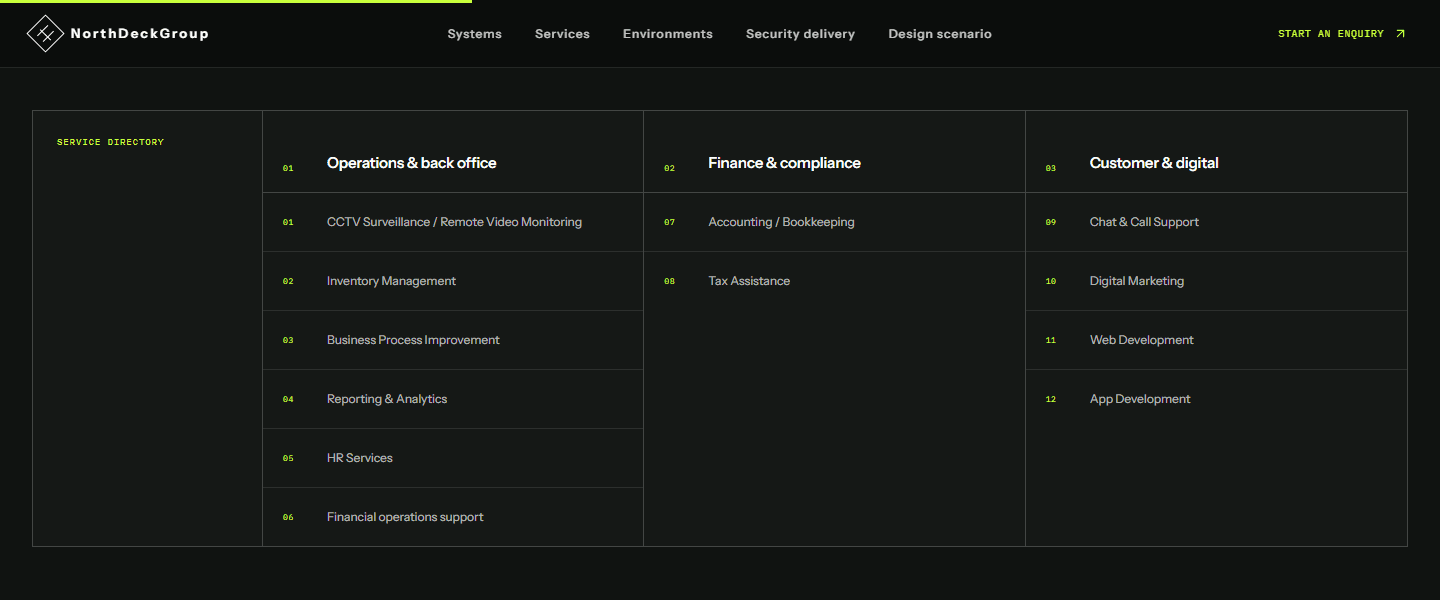1440x600 pixels.
Task: Click the NorthDeckGroup brand name
Action: tap(140, 34)
